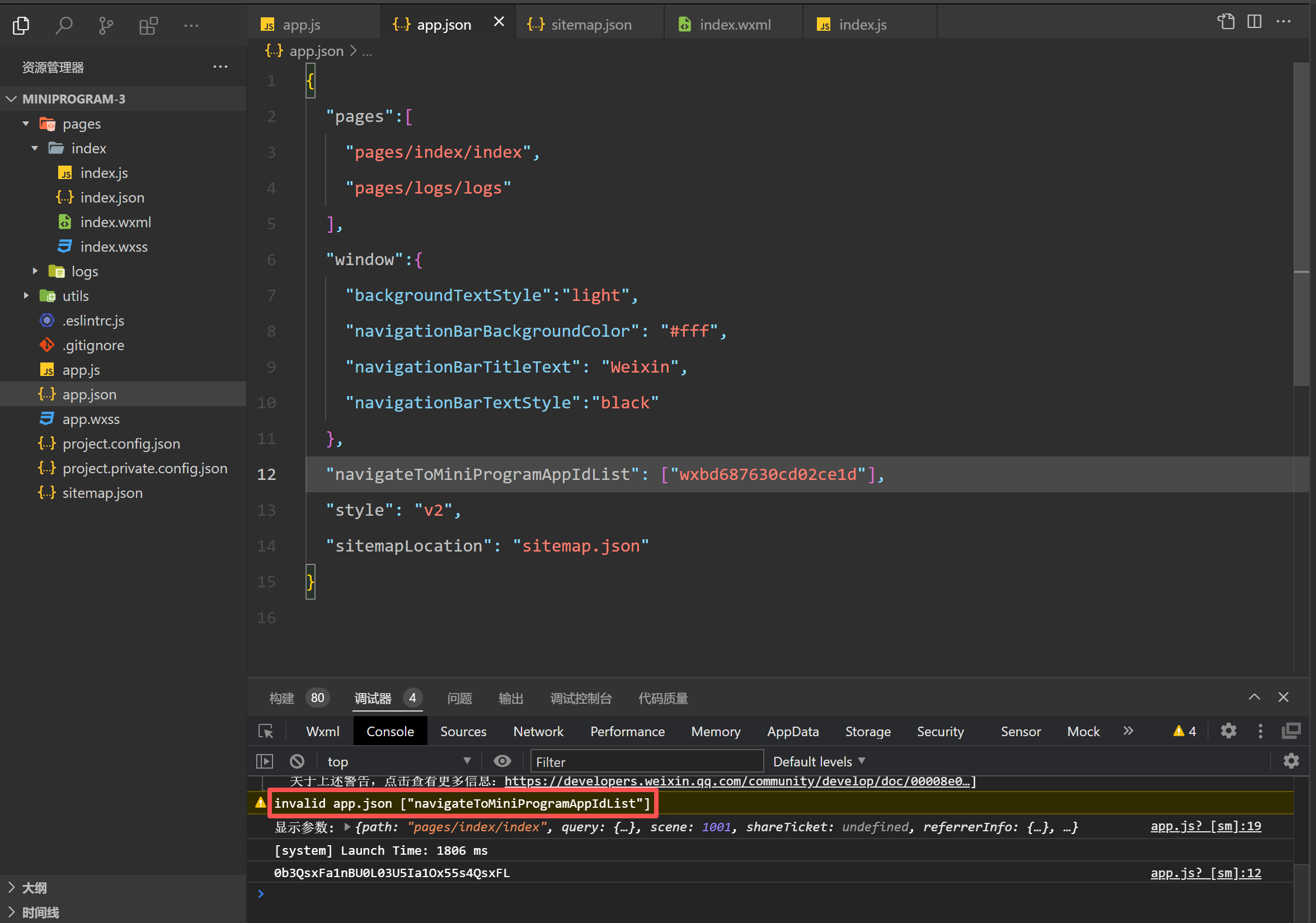Open the app.js? [sm]:19 source link

tap(1205, 826)
